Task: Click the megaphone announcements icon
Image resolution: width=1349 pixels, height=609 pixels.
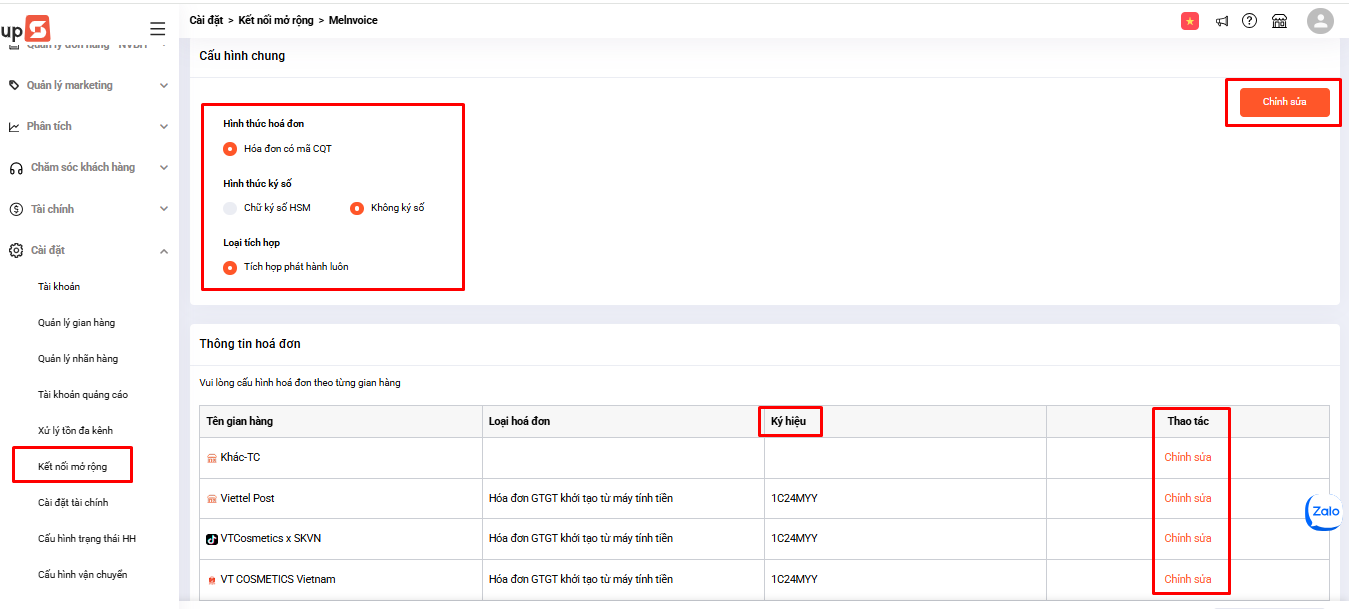Action: (1221, 21)
